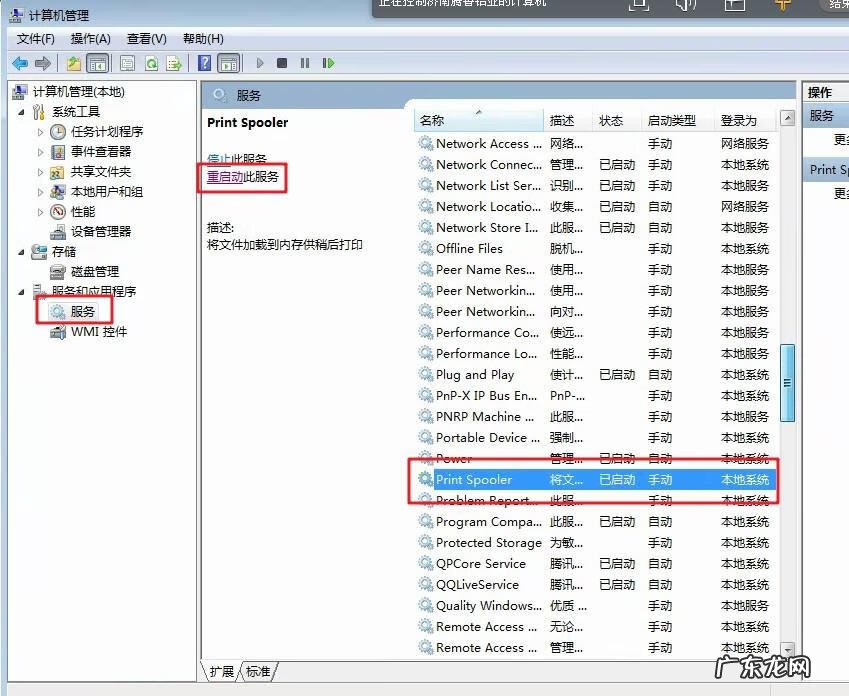Pause the service with the pause icon

click(x=307, y=62)
